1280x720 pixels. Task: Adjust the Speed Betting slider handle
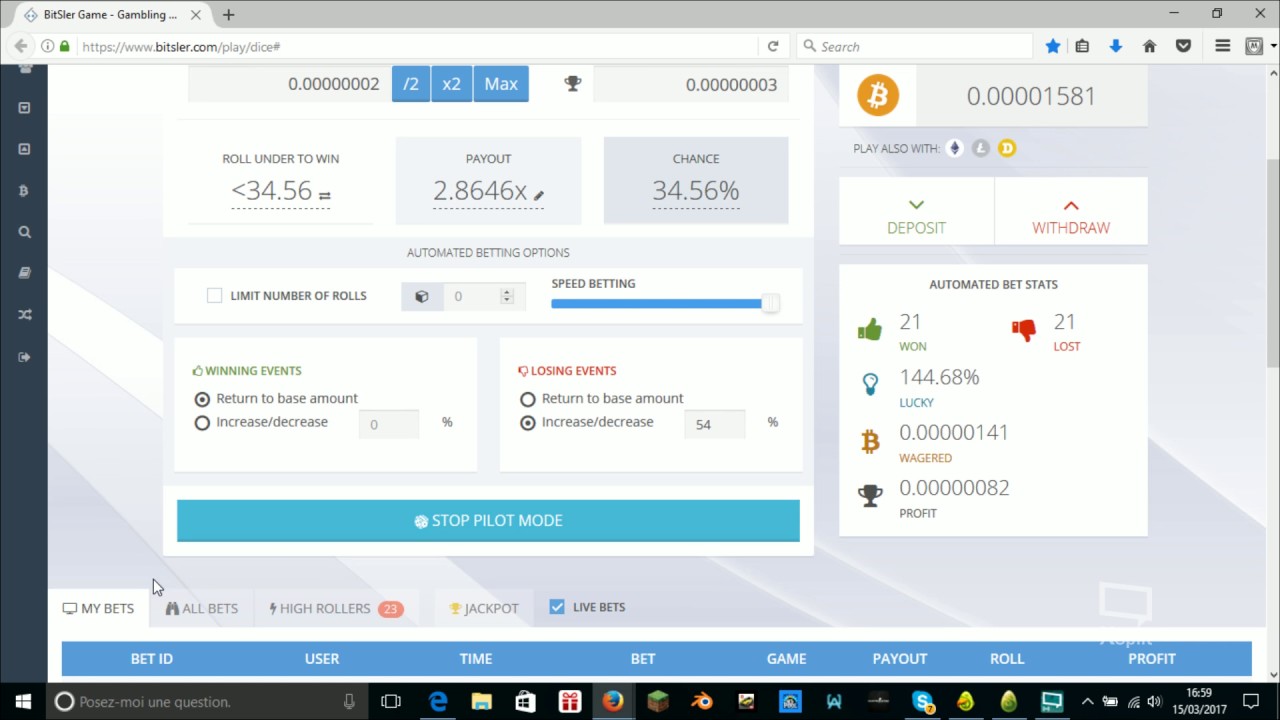tap(770, 303)
